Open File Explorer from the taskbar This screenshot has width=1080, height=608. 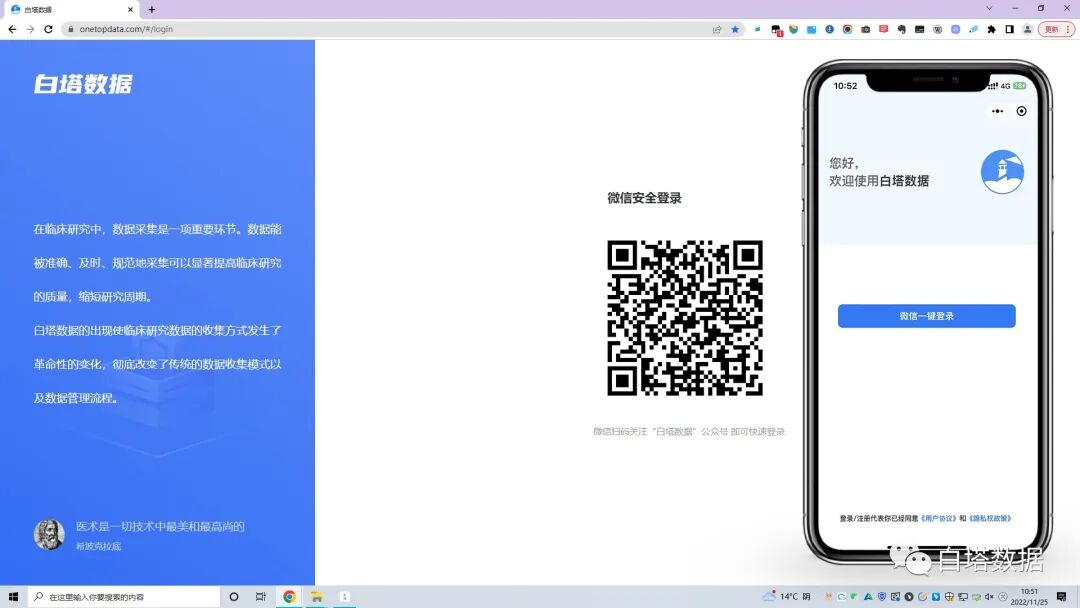[317, 597]
